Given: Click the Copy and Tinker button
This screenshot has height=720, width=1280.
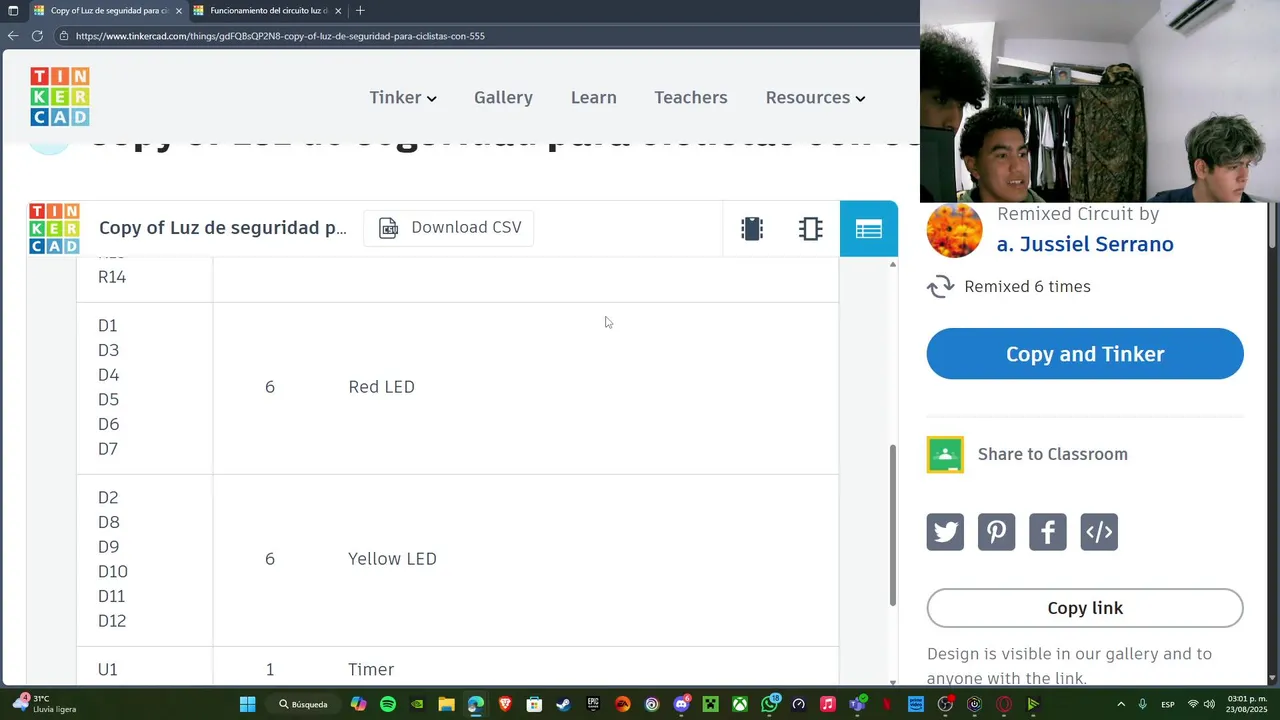Looking at the screenshot, I should click(x=1085, y=354).
